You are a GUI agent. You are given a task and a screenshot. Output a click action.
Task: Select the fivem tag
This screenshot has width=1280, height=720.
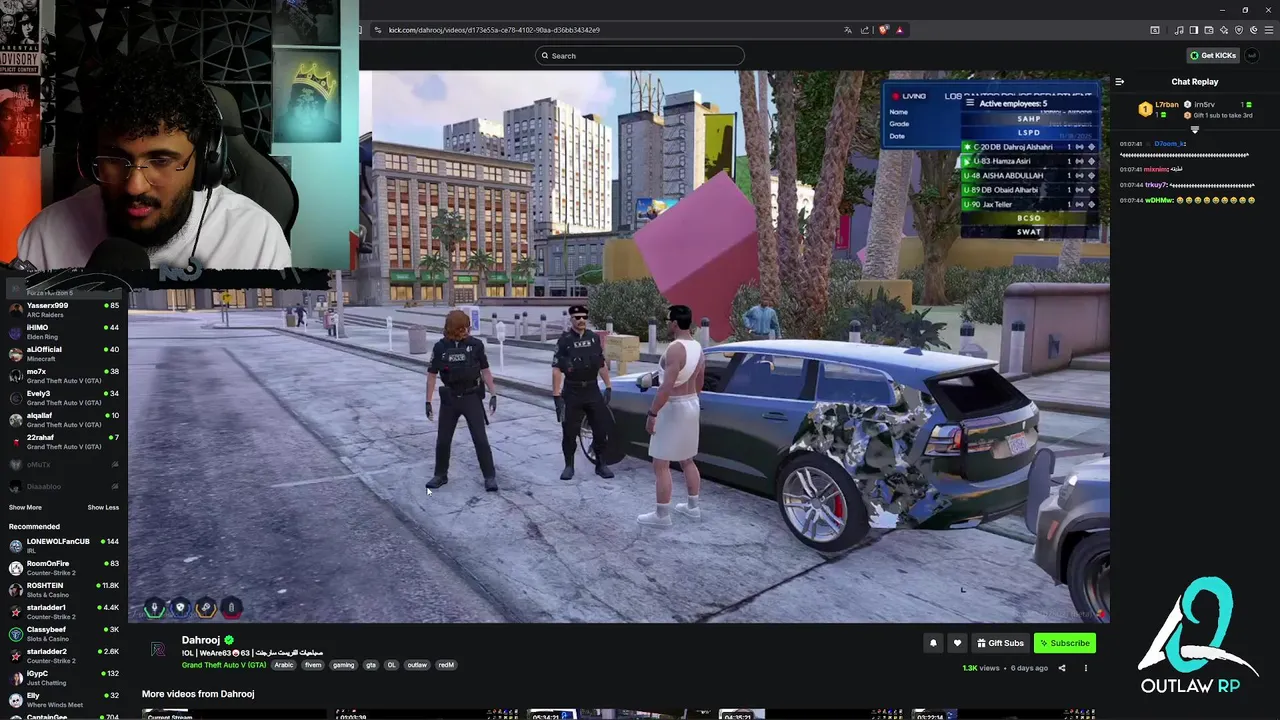[x=313, y=665]
